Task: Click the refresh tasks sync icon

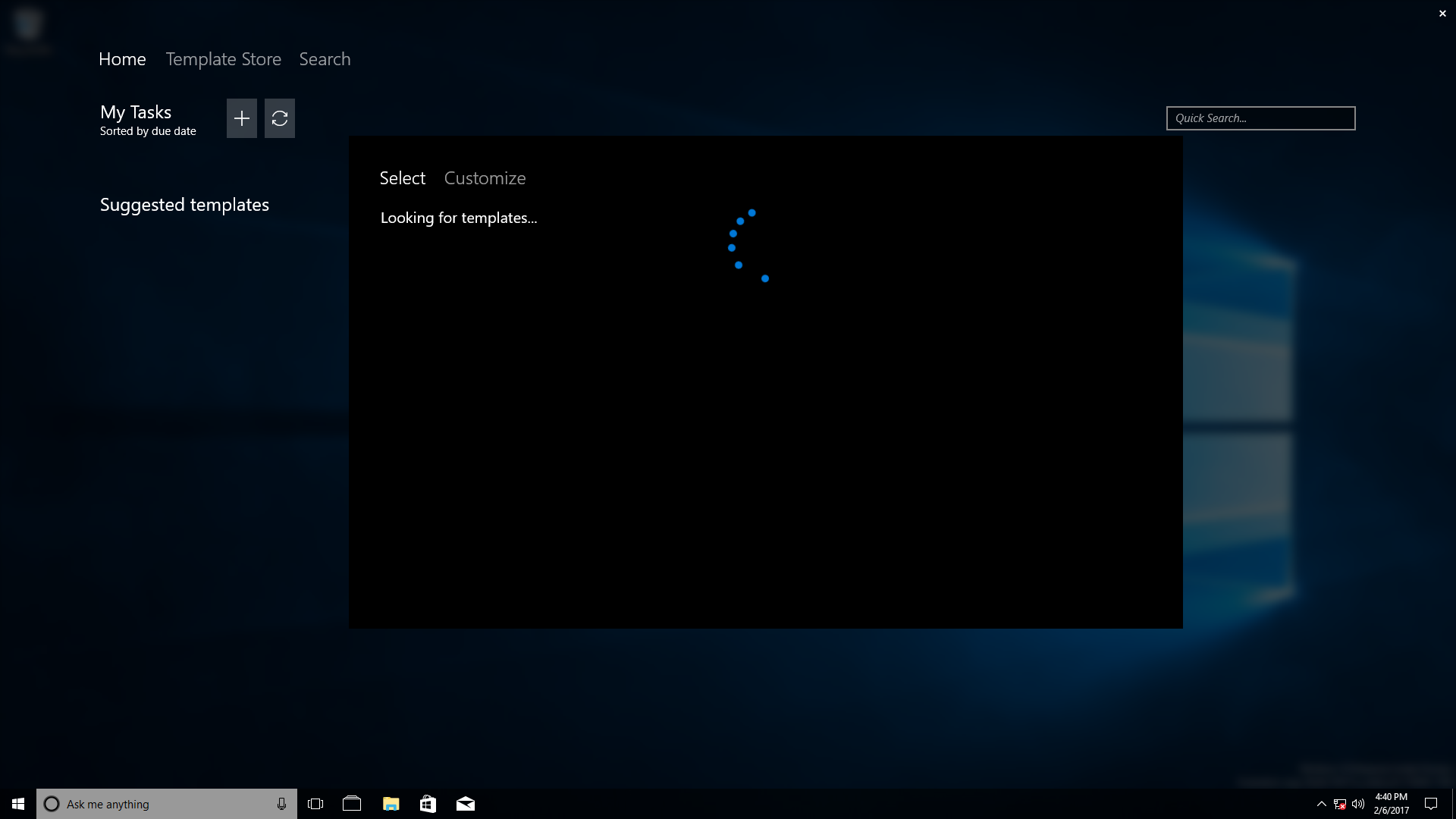Action: [279, 118]
